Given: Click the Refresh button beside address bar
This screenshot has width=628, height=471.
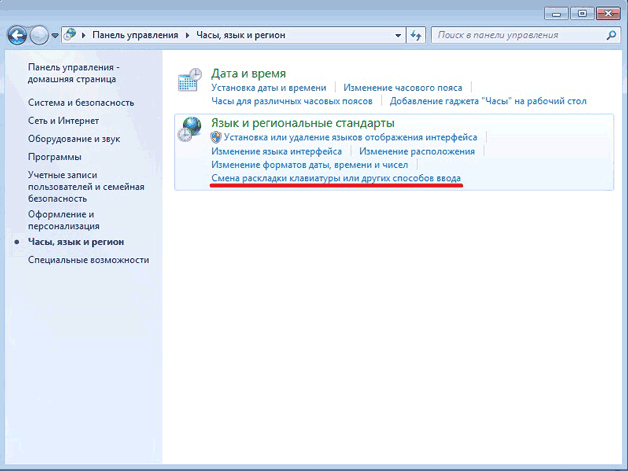Looking at the screenshot, I should click(416, 36).
